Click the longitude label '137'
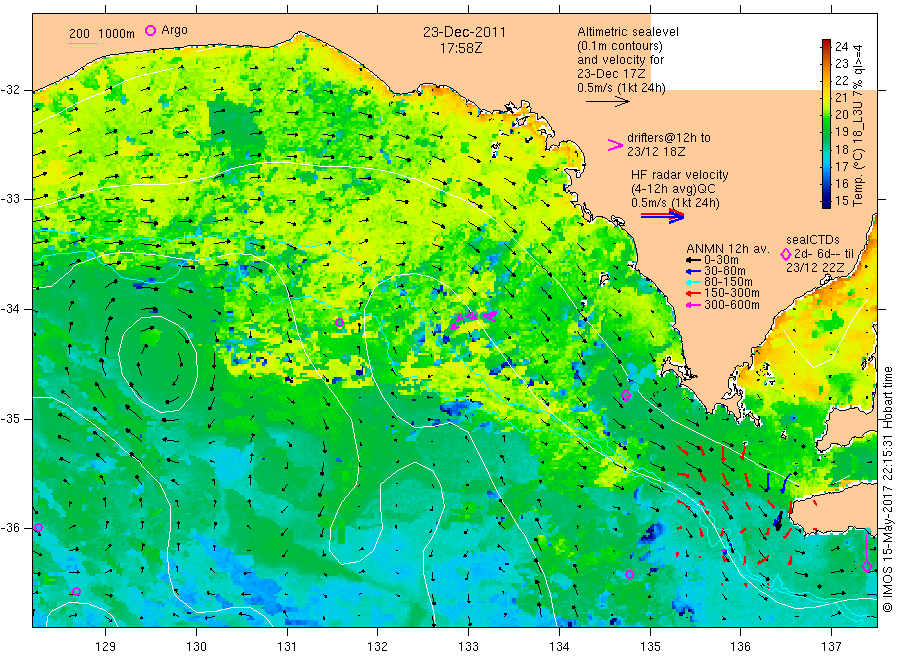 (831, 647)
